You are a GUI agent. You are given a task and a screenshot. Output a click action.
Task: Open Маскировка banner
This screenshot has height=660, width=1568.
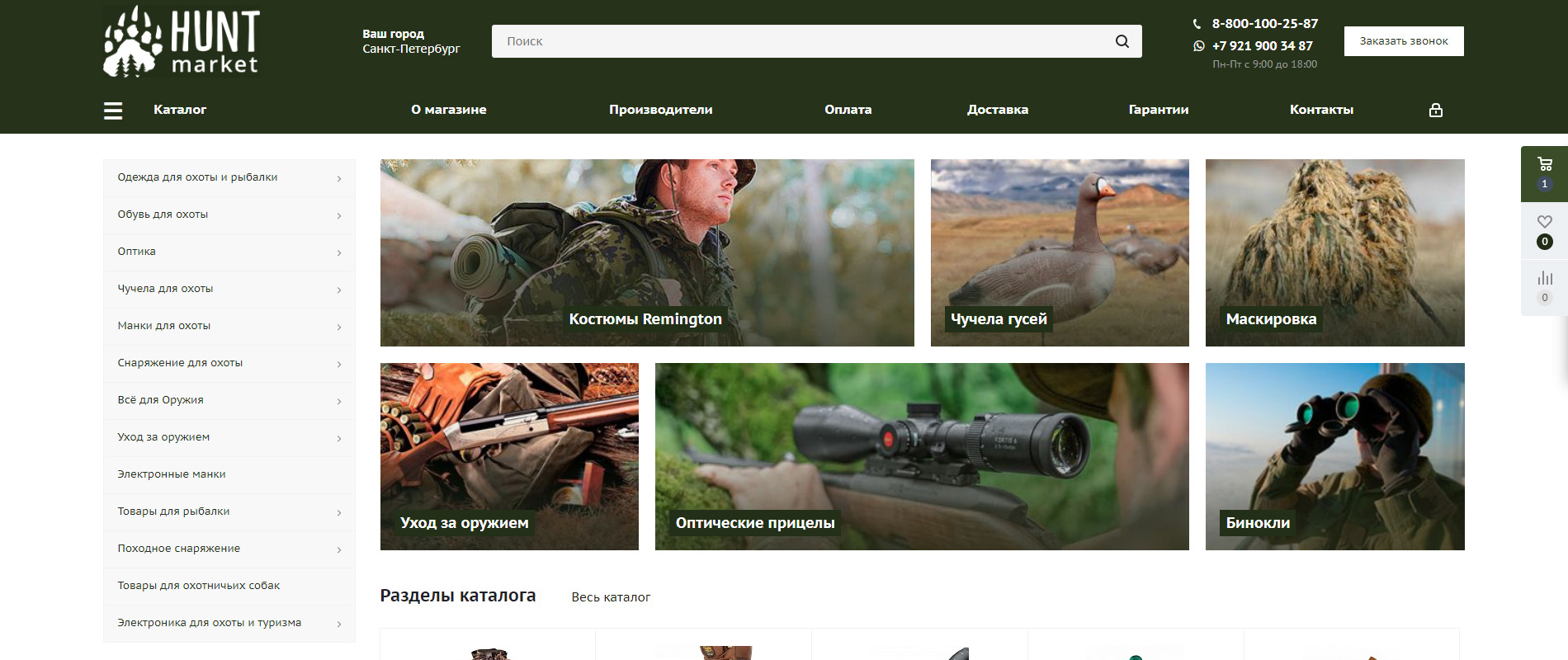click(x=1335, y=252)
